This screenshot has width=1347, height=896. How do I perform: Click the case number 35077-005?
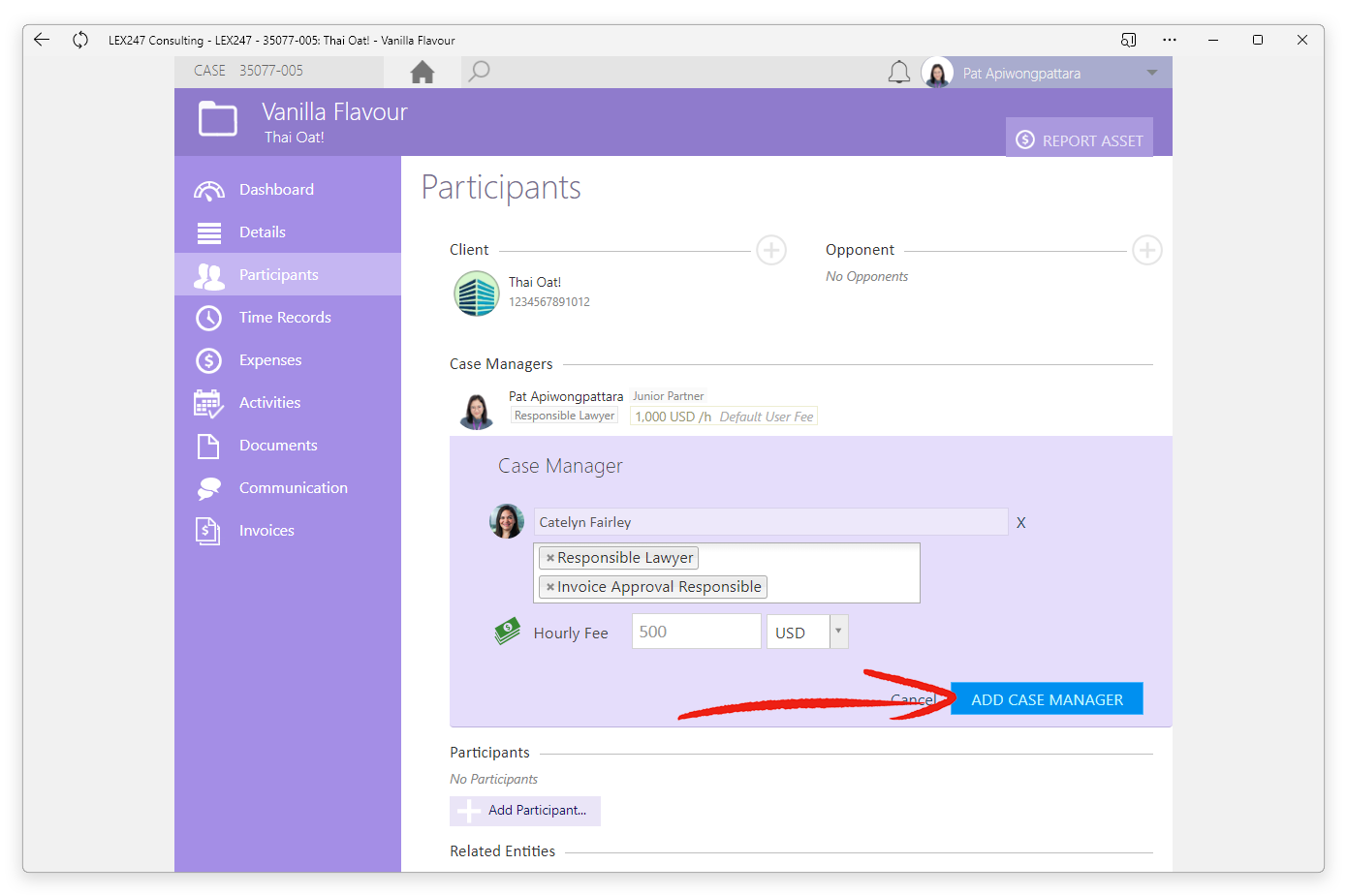[271, 71]
